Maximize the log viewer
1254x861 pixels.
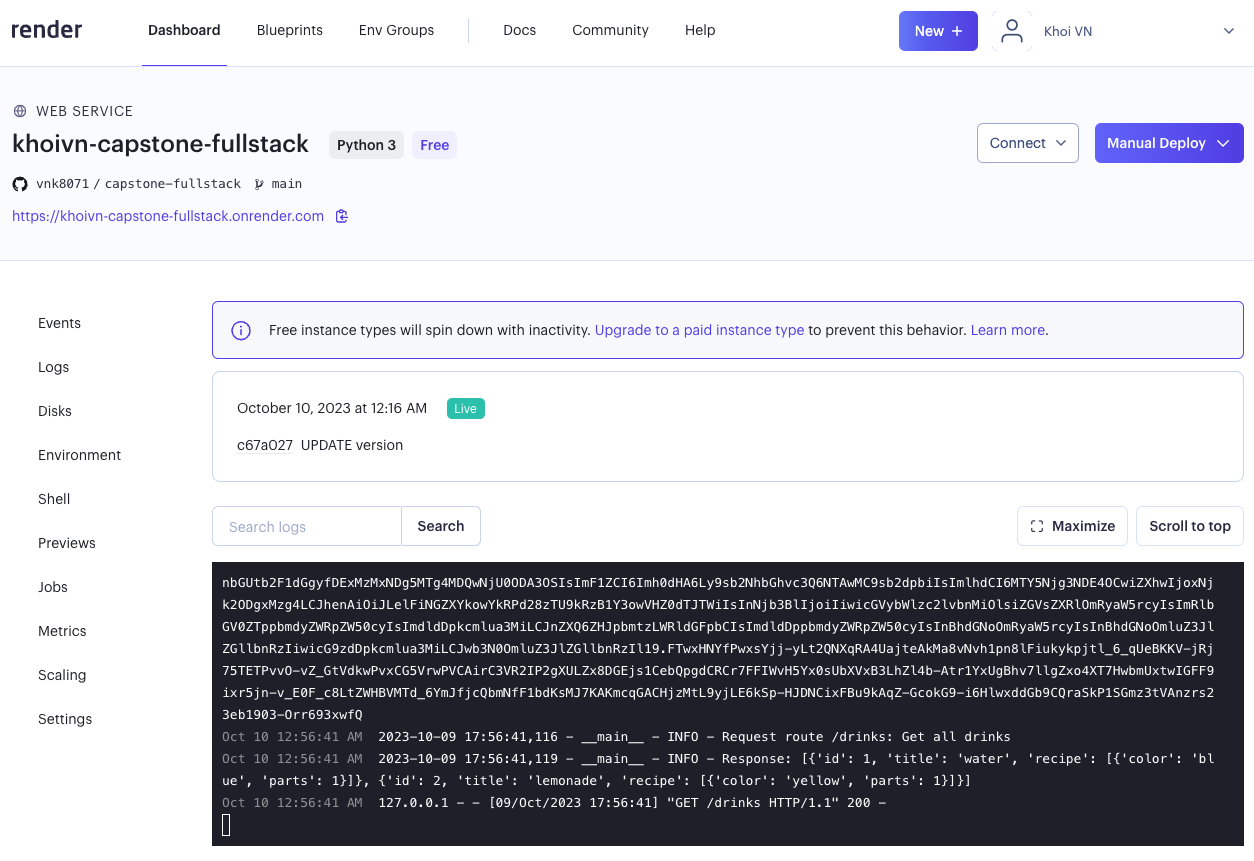(x=1072, y=526)
